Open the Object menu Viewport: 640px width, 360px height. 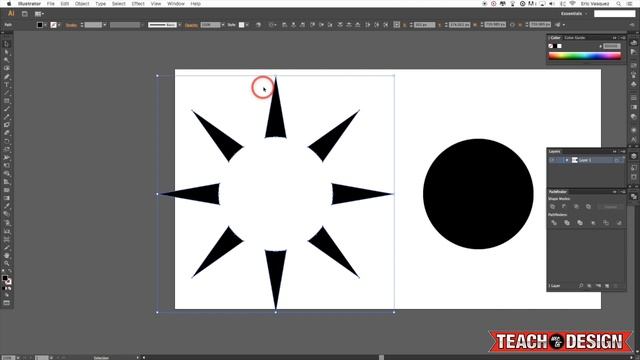point(82,4)
